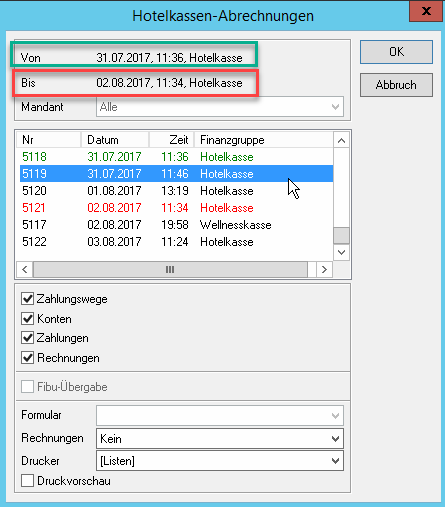
Task: Toggle the Zahlungswege checkbox
Action: 27,299
